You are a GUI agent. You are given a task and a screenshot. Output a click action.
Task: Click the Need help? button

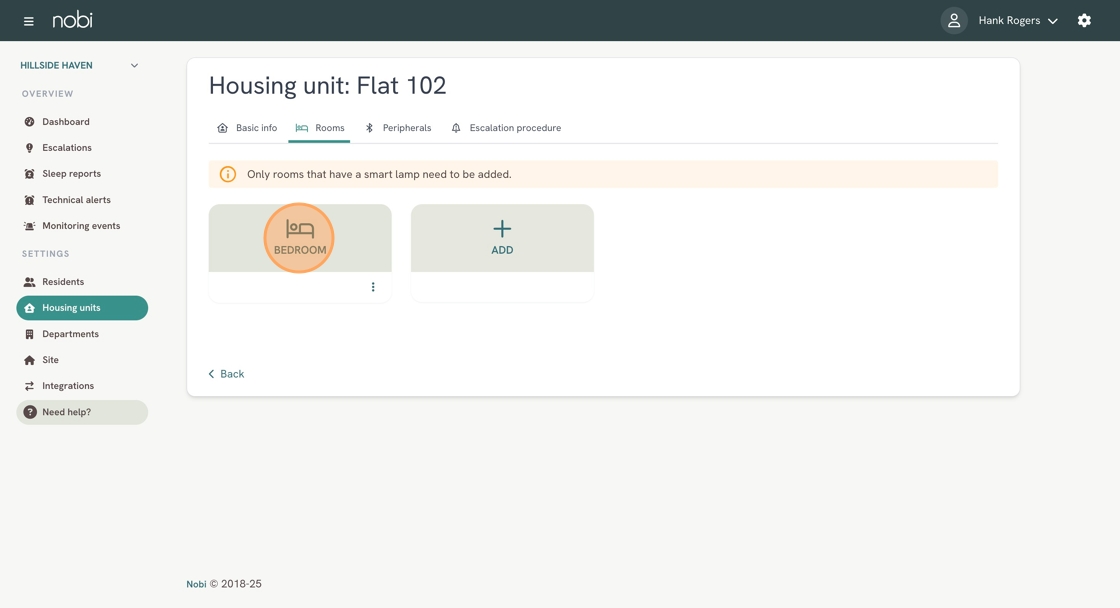[82, 412]
